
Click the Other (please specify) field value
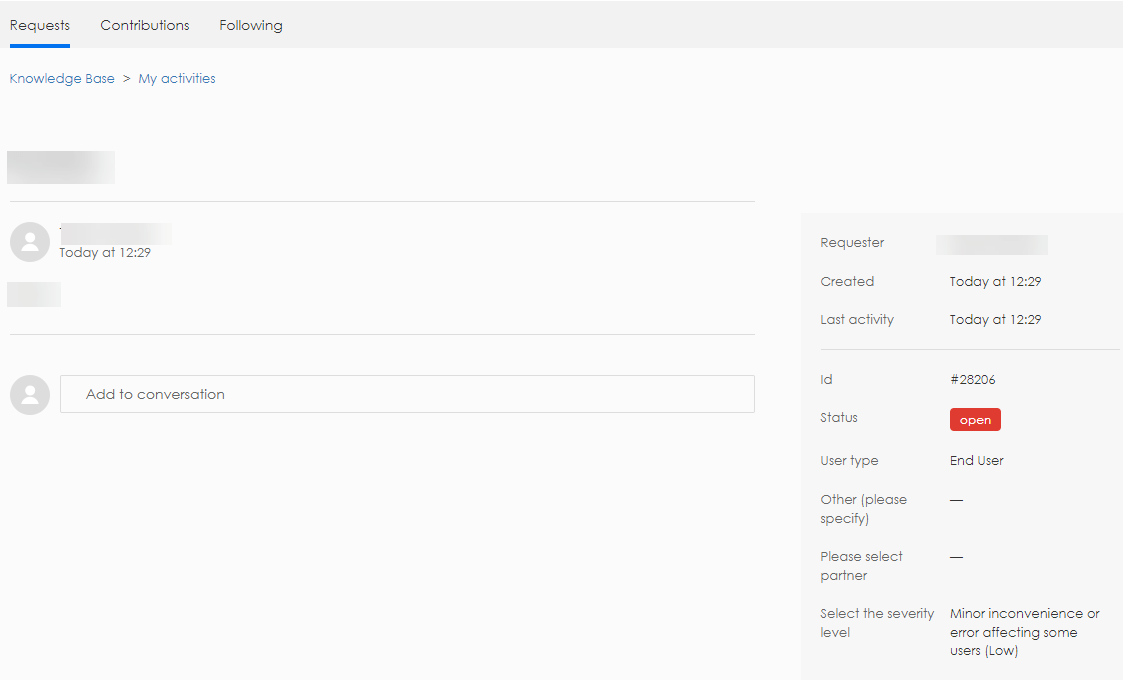tap(956, 499)
